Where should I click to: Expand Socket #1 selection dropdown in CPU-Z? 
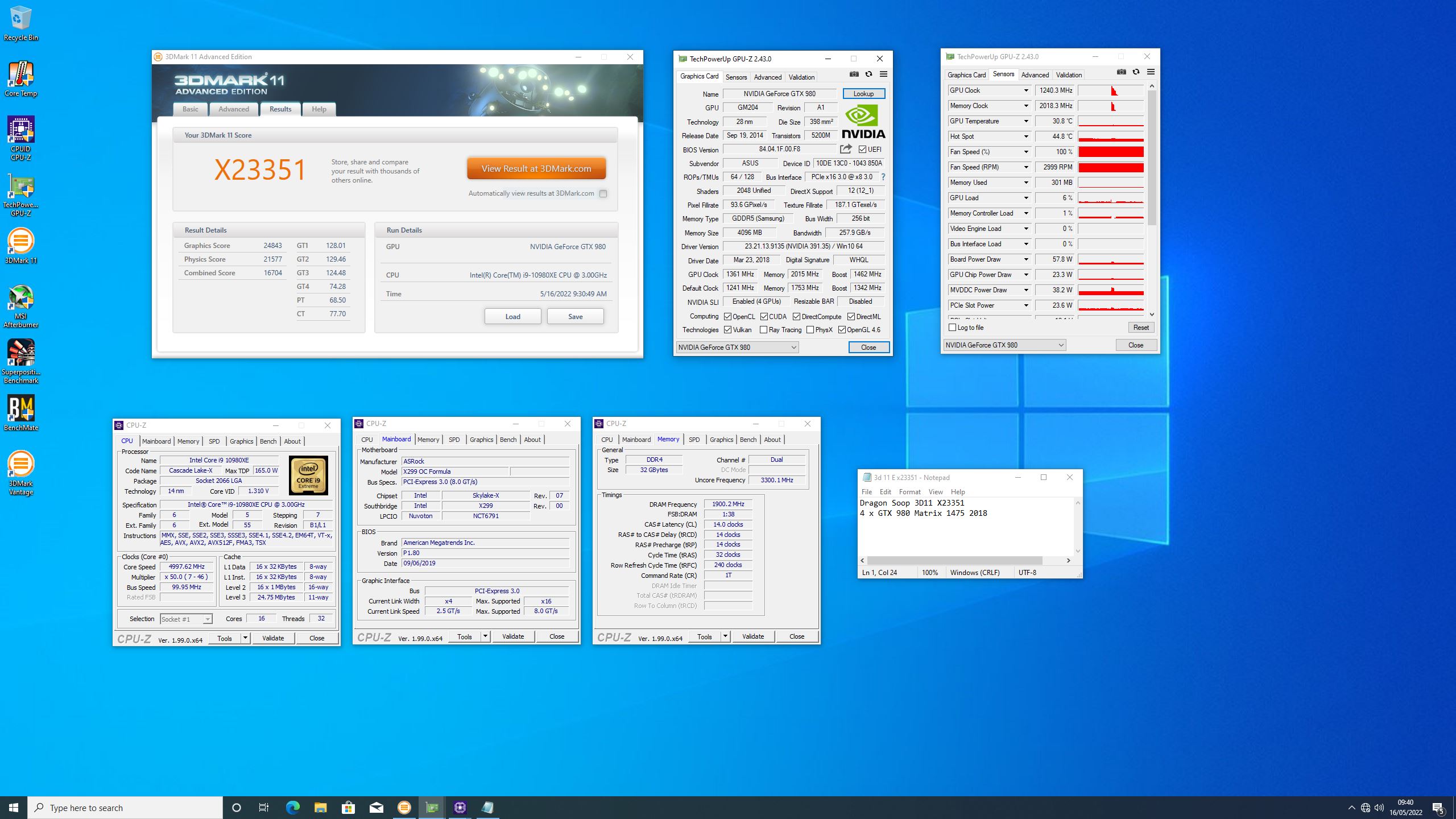[x=208, y=619]
